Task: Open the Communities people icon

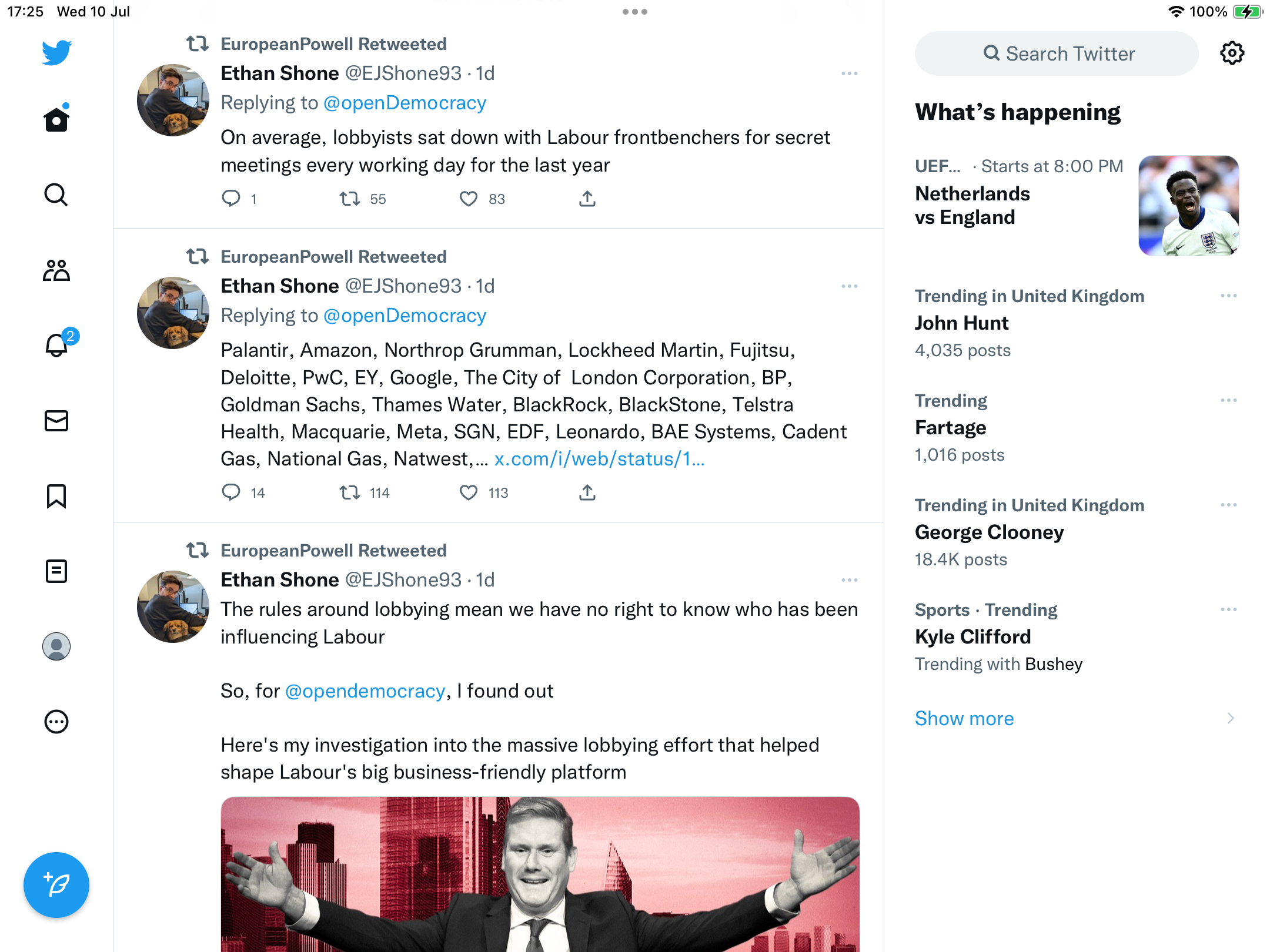Action: 56,270
